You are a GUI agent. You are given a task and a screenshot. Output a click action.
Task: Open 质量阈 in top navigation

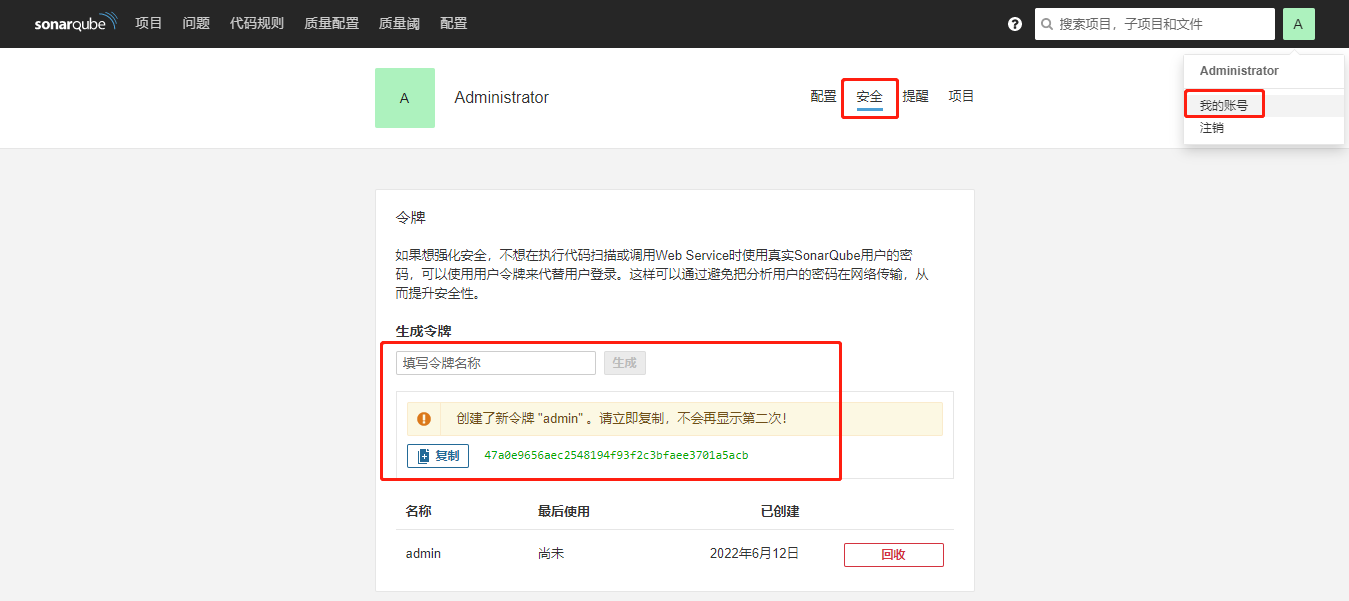[x=400, y=23]
